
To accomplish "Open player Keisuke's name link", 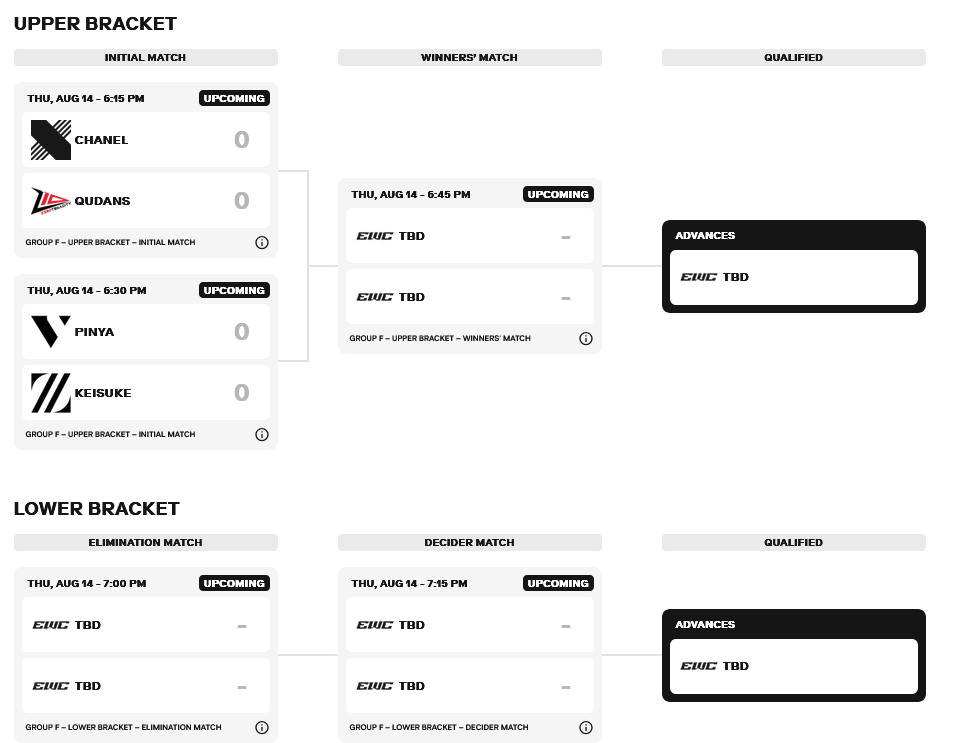I will point(103,393).
